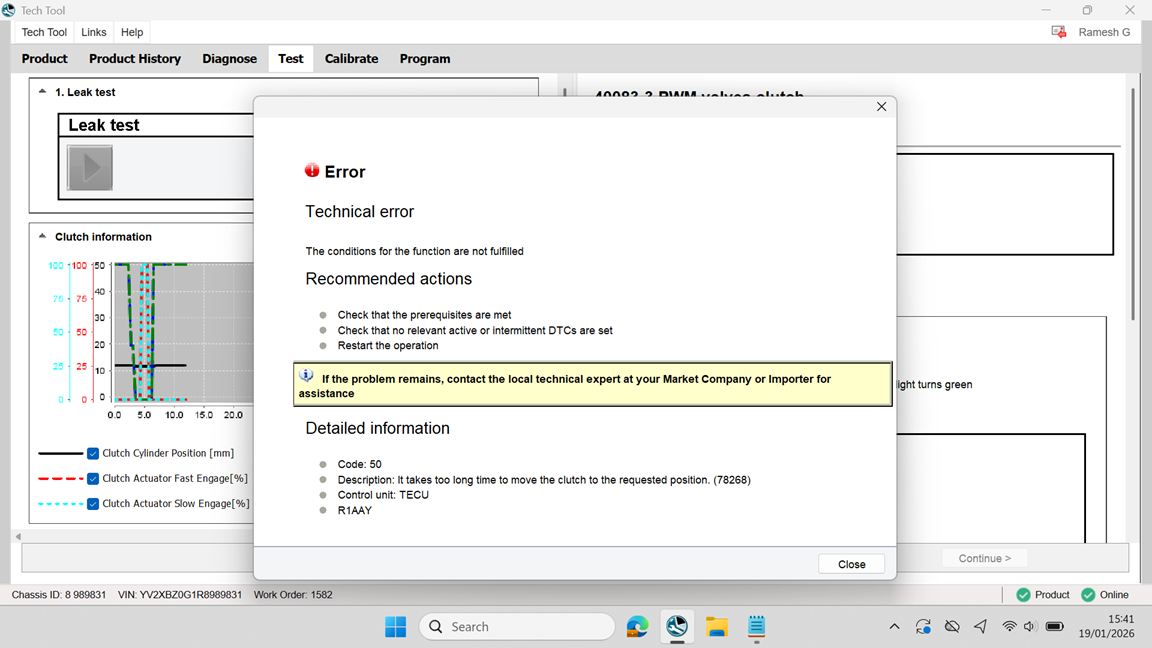This screenshot has width=1152, height=648.
Task: Click the info icon in yellow notice
Action: click(306, 375)
